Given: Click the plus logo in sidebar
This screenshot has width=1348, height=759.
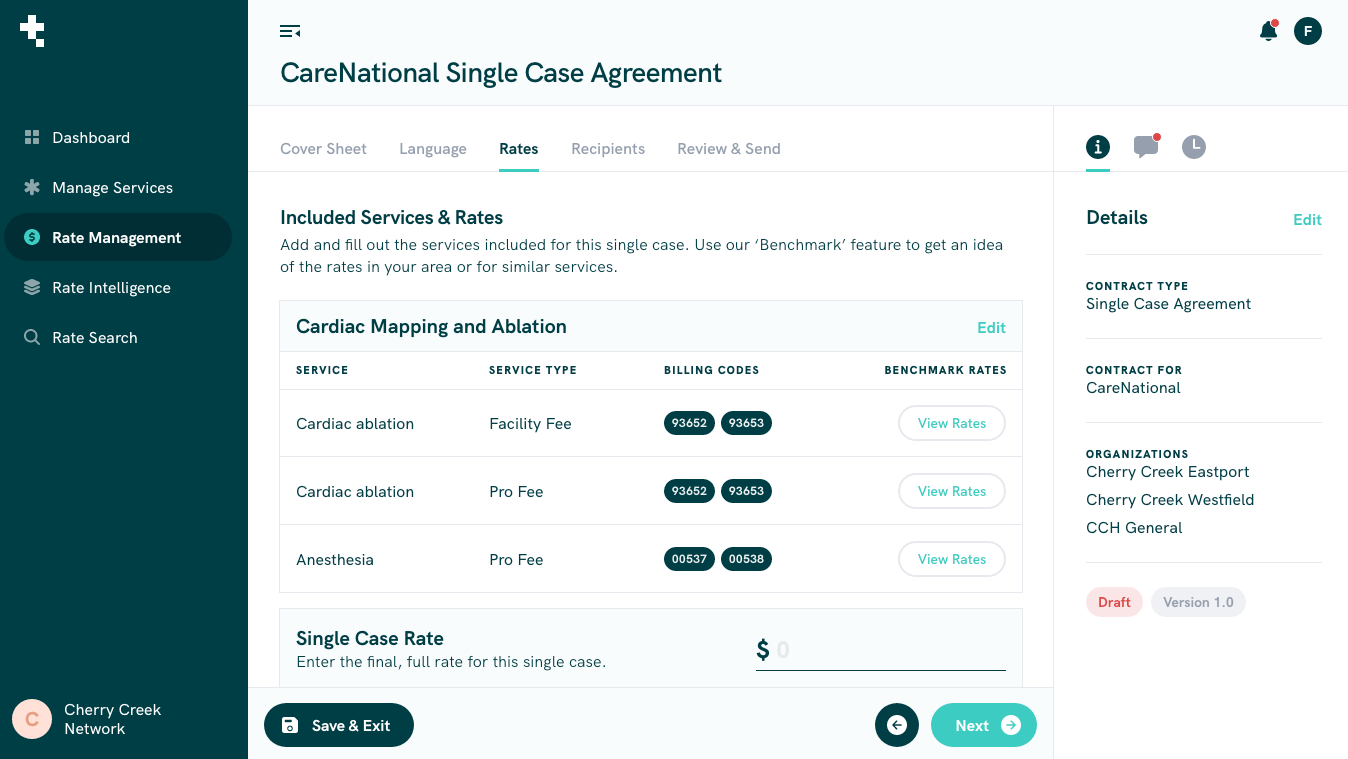Looking at the screenshot, I should click(x=32, y=31).
